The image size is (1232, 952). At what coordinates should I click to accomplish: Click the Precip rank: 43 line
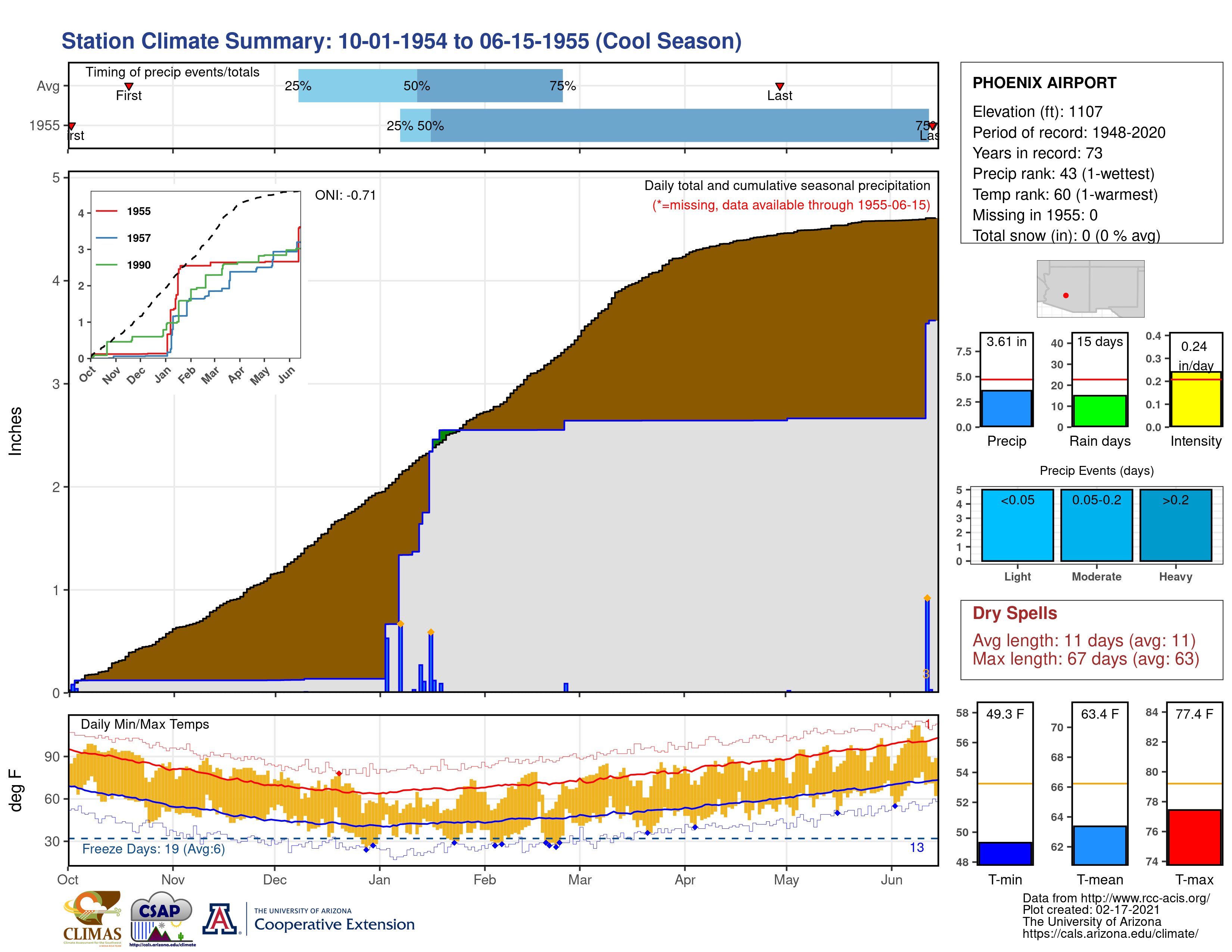tap(1063, 174)
